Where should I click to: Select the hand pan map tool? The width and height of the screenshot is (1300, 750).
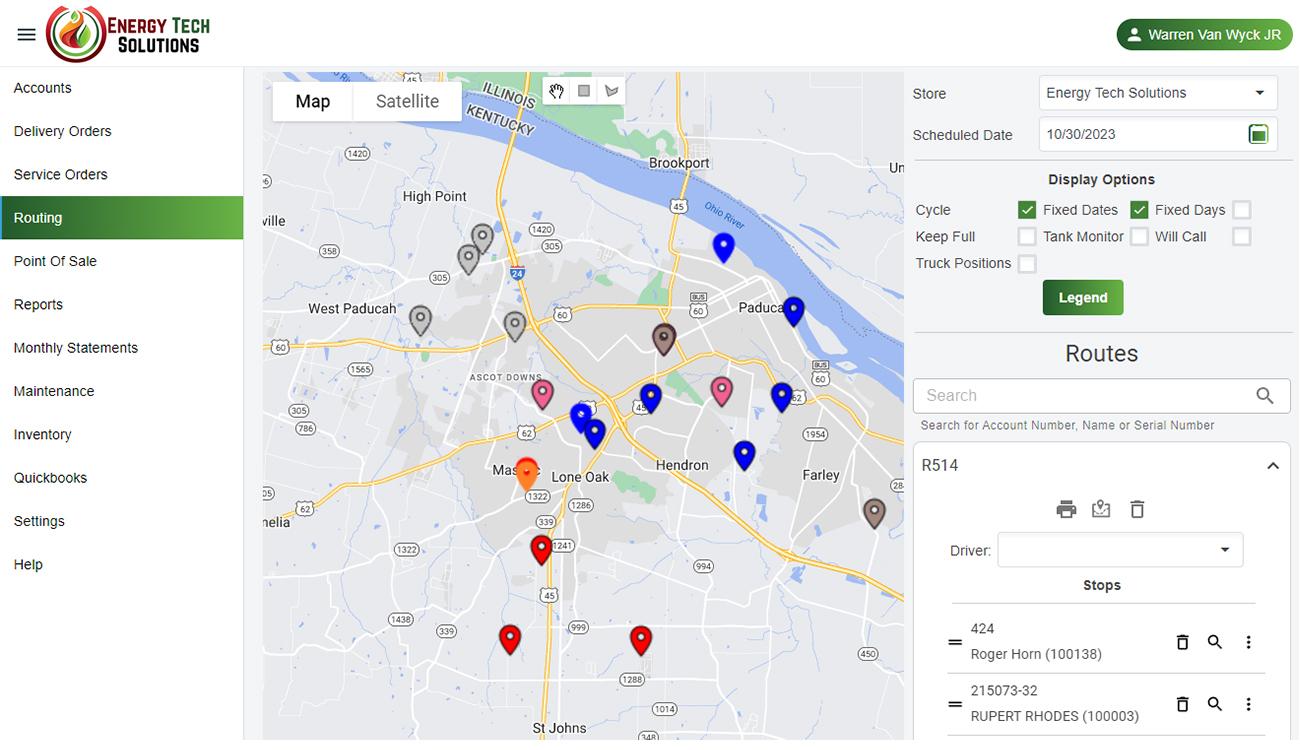[557, 91]
